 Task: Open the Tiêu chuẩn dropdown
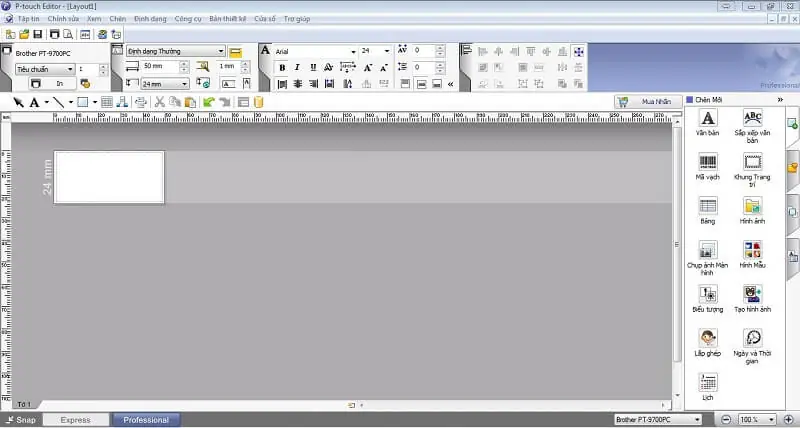[x=70, y=69]
